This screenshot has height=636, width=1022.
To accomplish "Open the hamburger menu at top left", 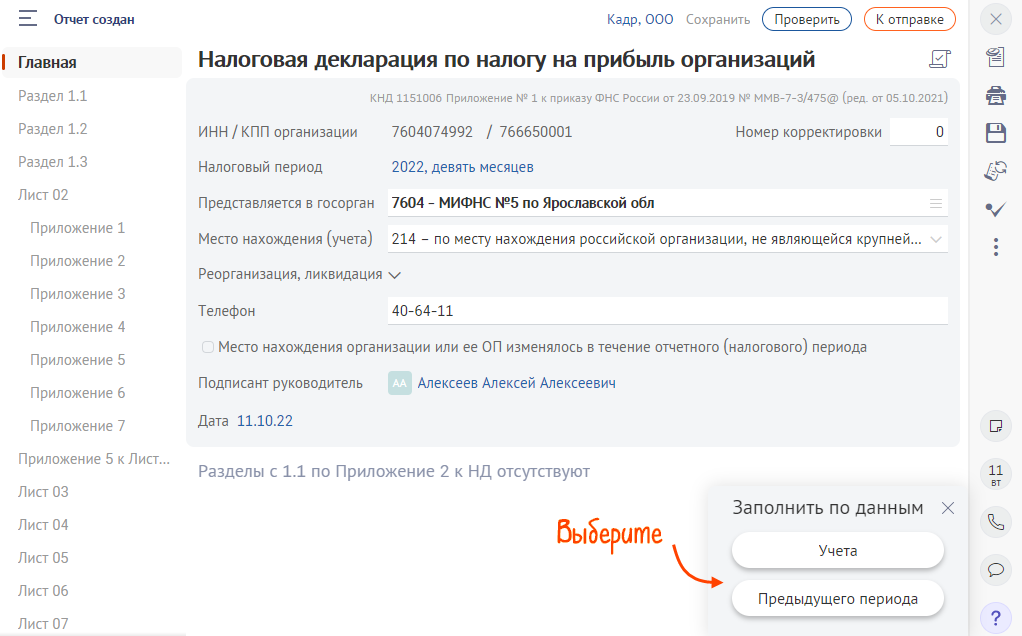I will (28, 18).
